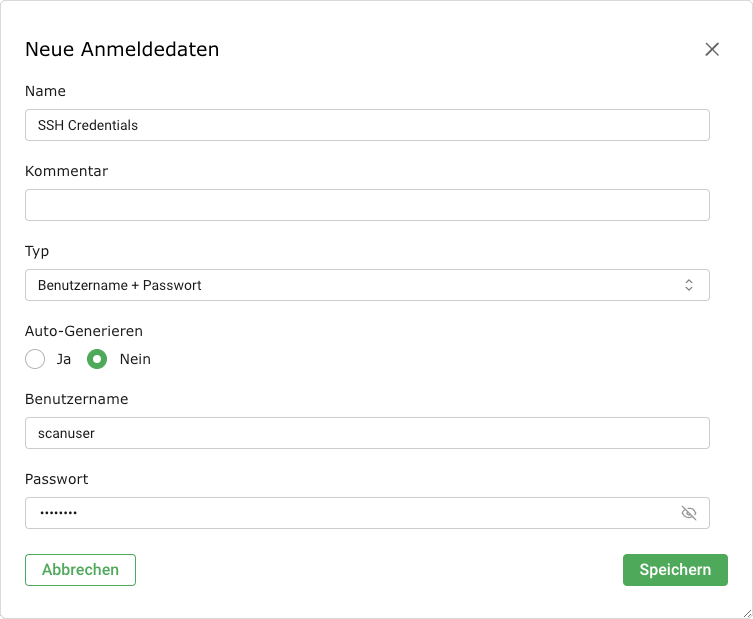Screen dimensions: 753x619
Task: Click the Passwort label text
Action: [57, 479]
